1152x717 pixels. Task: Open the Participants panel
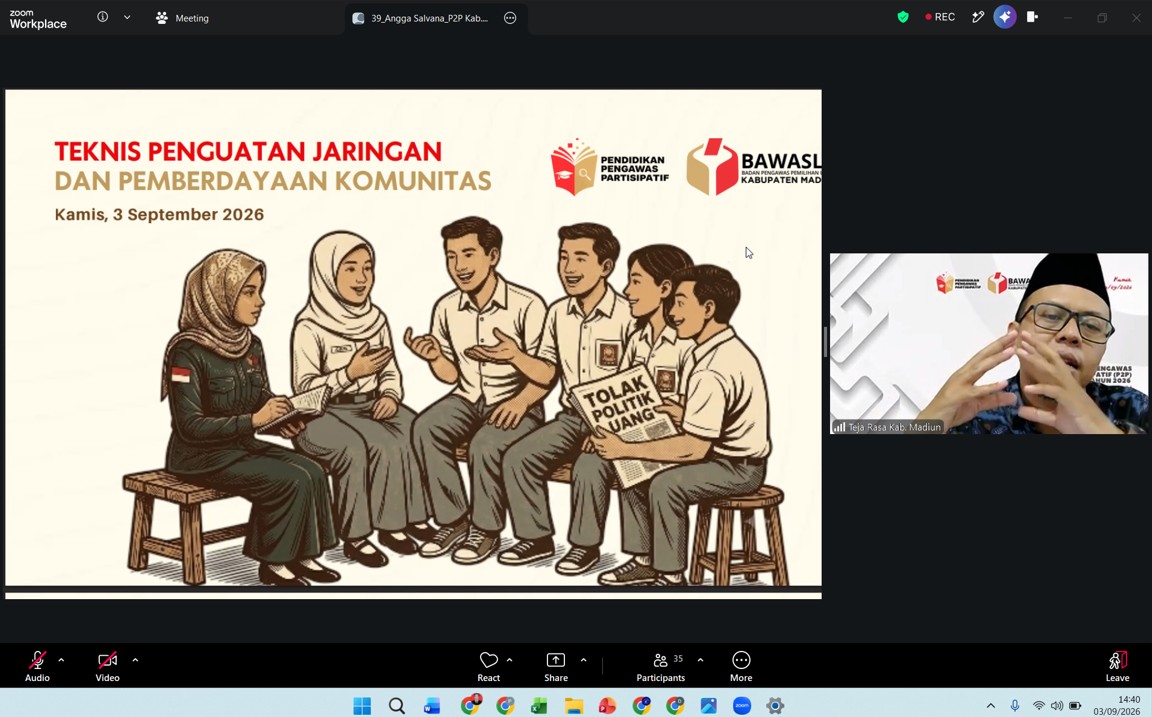tap(660, 666)
